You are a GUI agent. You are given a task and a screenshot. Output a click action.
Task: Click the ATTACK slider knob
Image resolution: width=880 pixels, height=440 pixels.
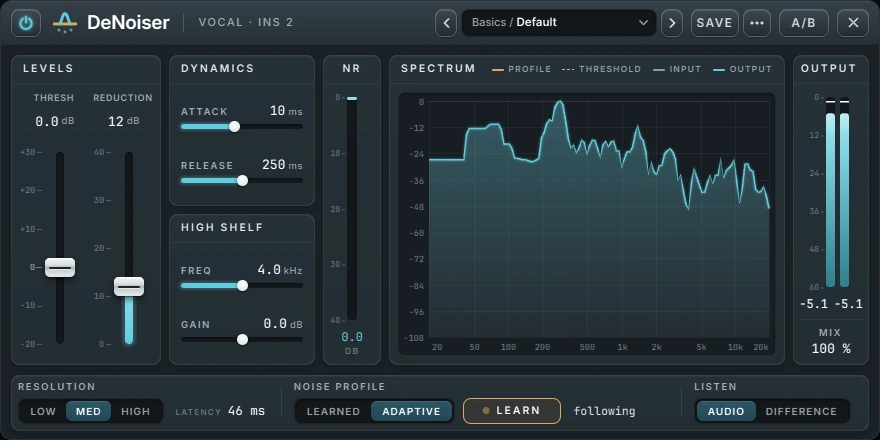(235, 127)
